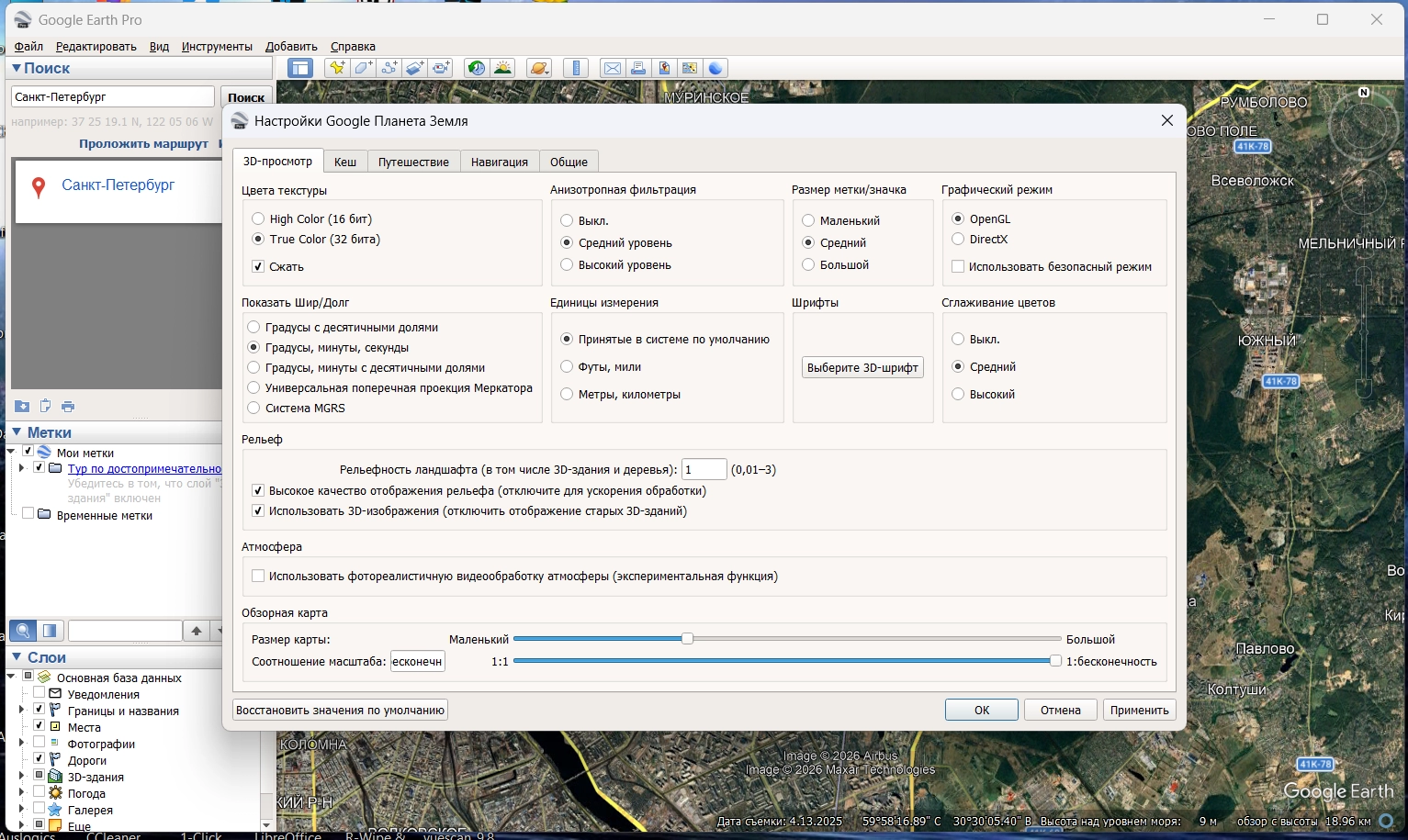Toggle the sunlight icon in toolbar
The width and height of the screenshot is (1408, 840).
(x=502, y=68)
